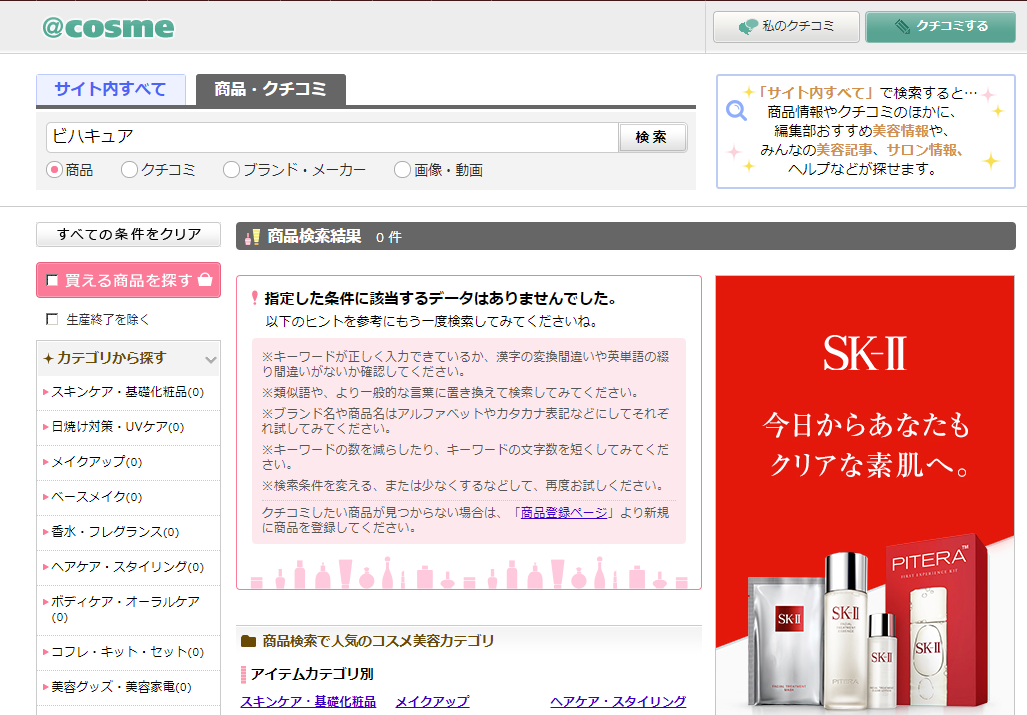Viewport: 1027px width, 715px height.
Task: Check the 買える商品を探す checkbox
Action: click(52, 281)
